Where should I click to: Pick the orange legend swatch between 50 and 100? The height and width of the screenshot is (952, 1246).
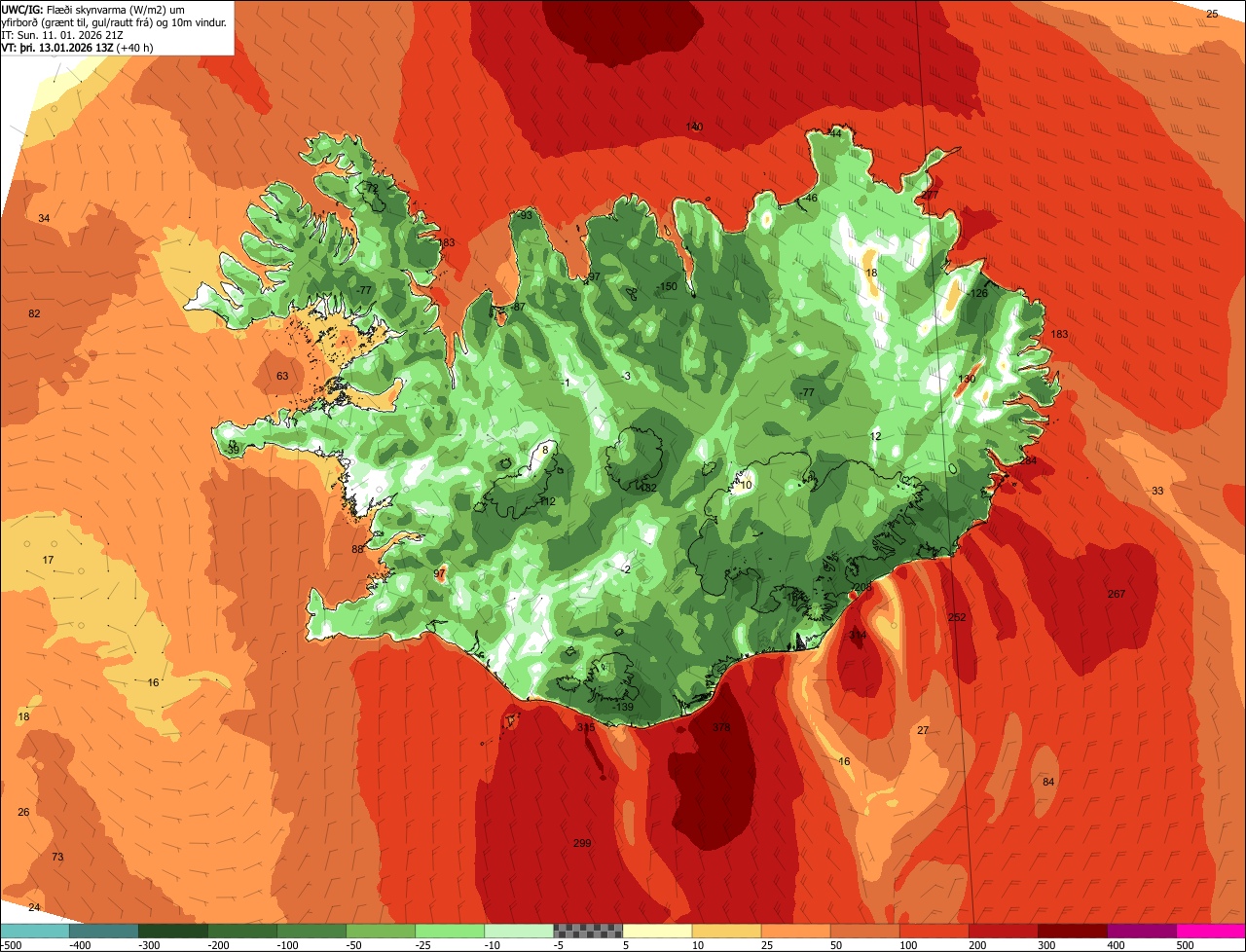point(865,931)
